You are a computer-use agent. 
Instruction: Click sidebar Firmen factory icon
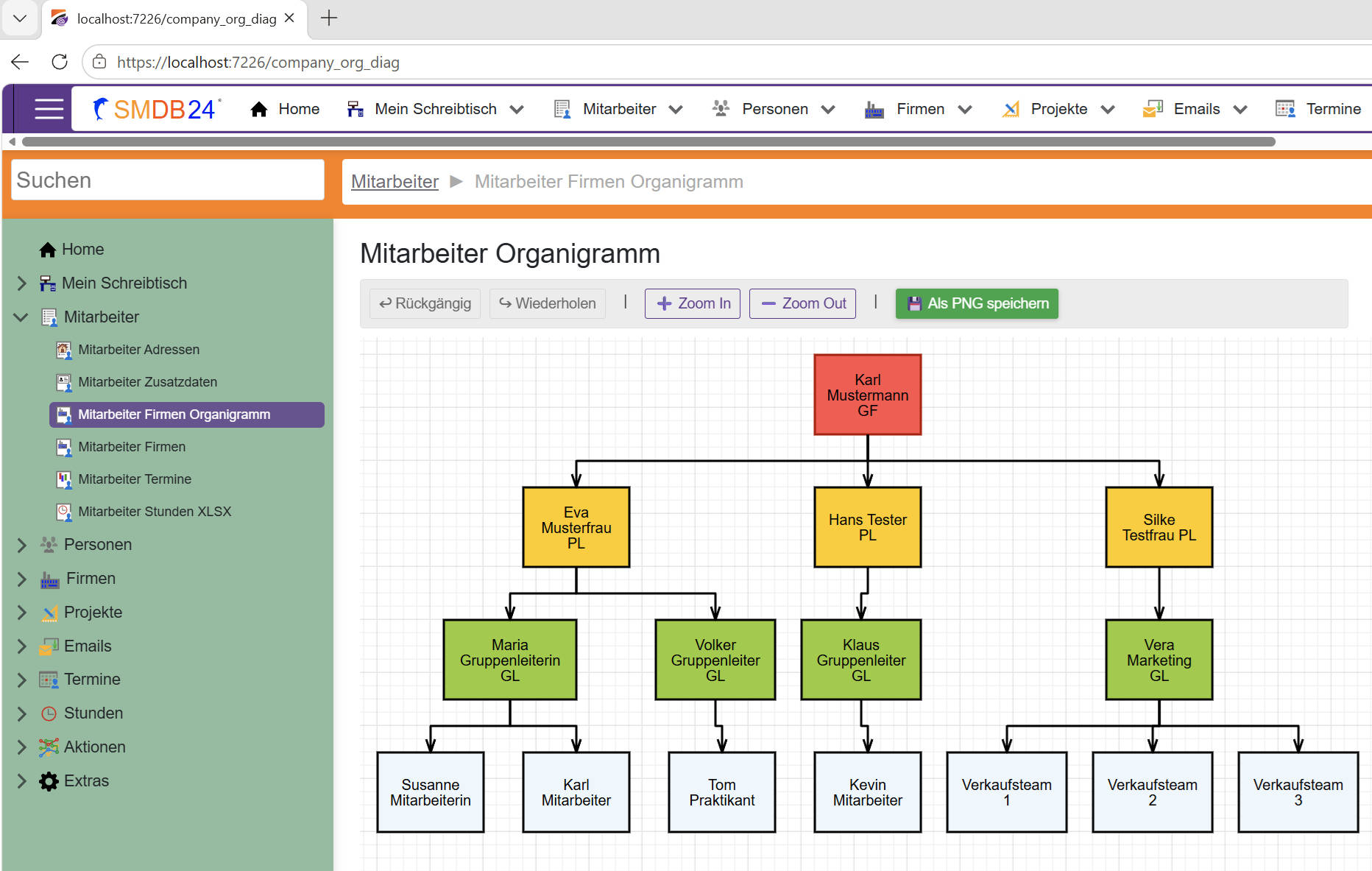pyautogui.click(x=49, y=579)
